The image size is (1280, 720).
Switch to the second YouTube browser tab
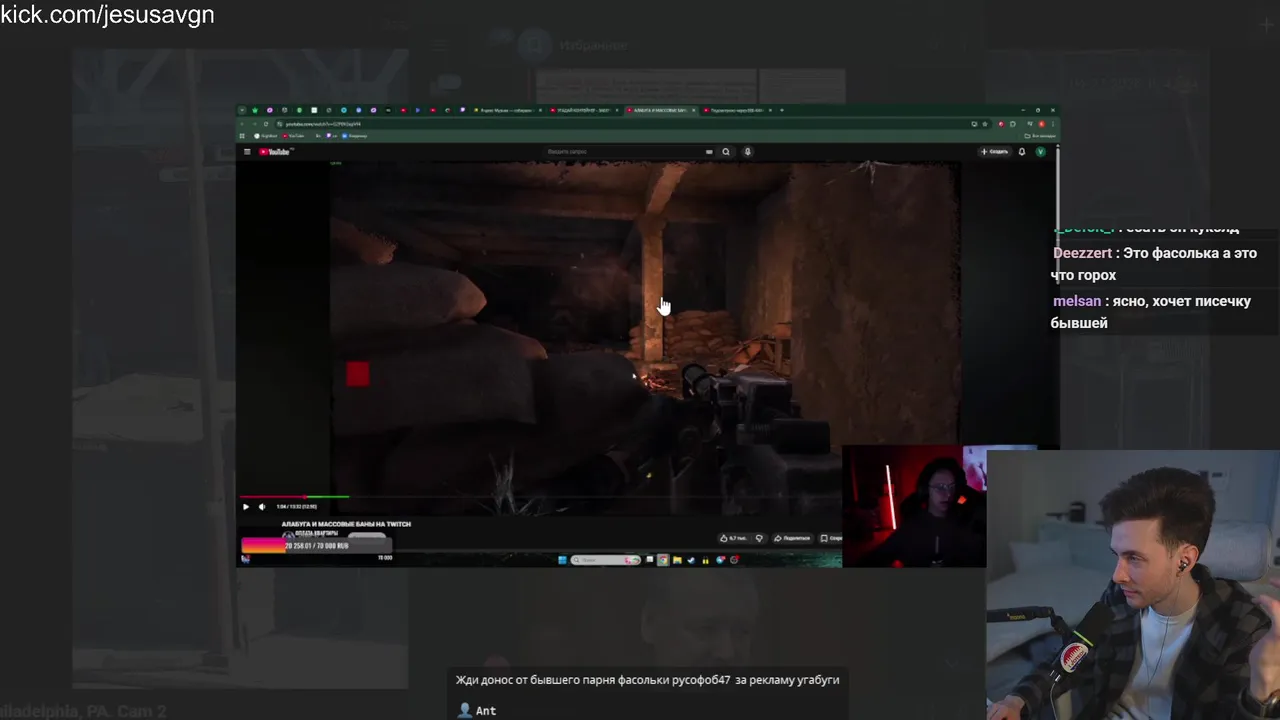[x=584, y=110]
